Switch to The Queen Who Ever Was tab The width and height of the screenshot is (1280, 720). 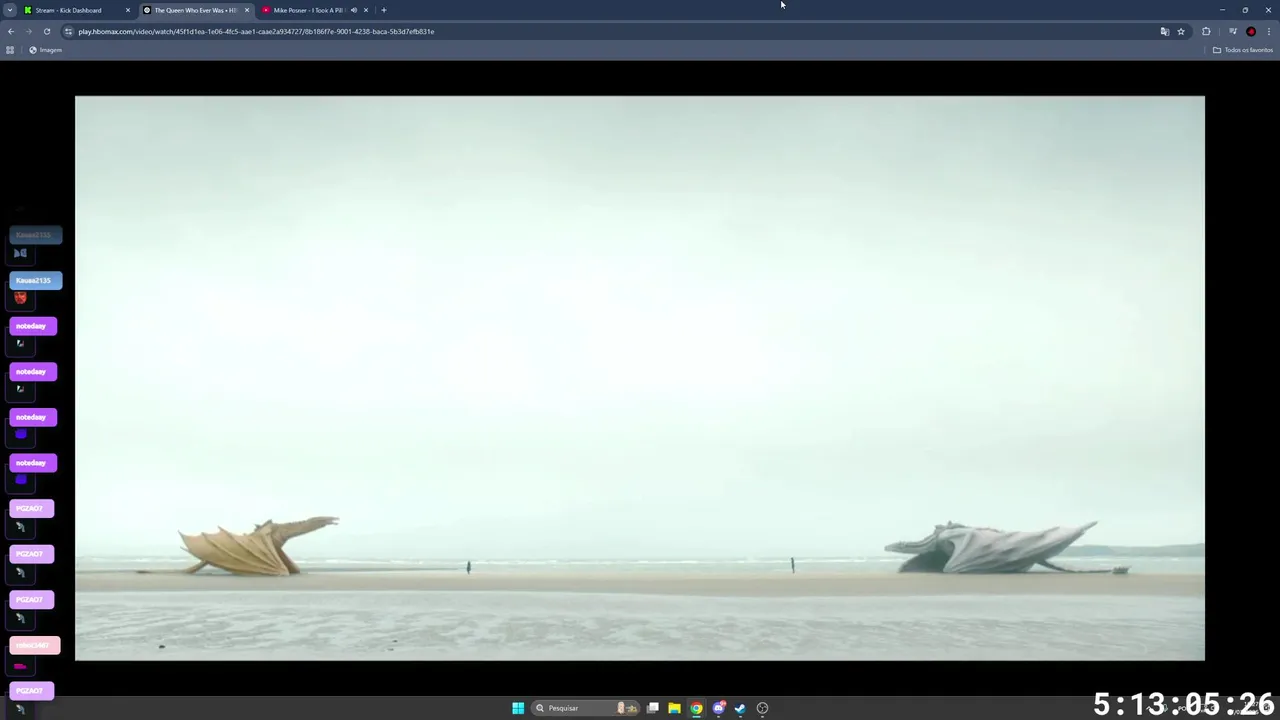tap(195, 10)
